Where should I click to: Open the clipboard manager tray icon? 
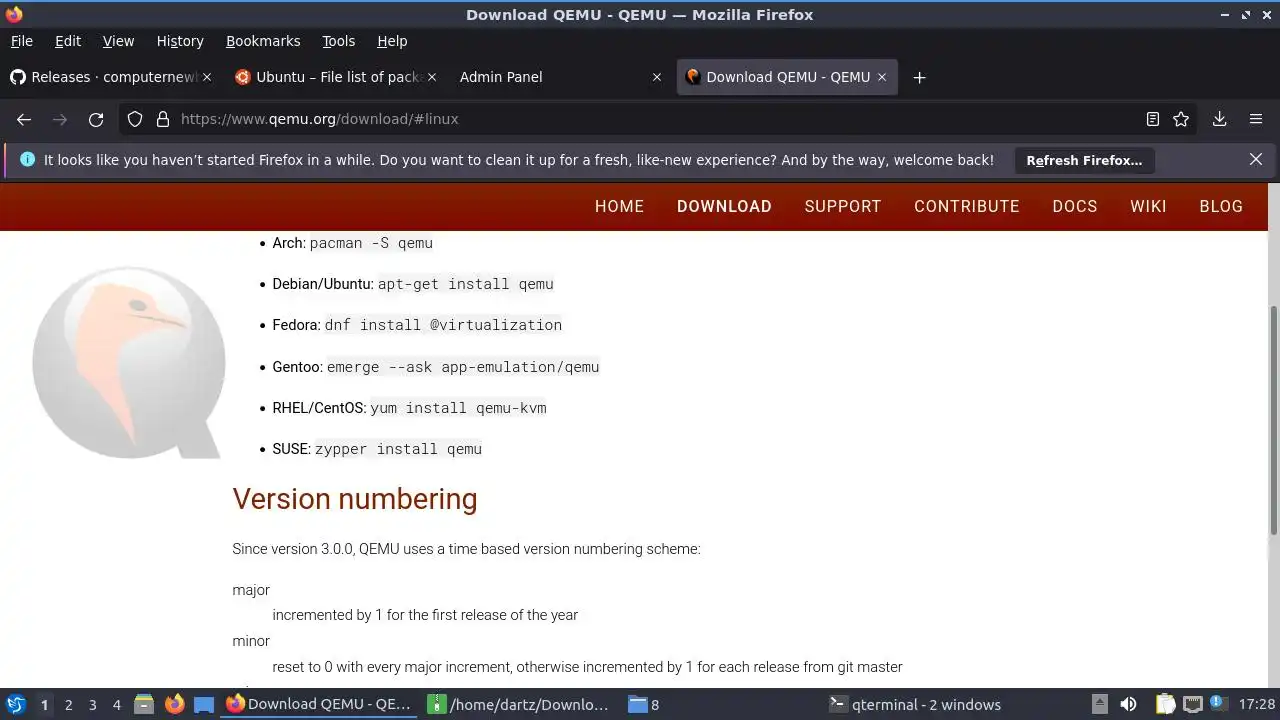pos(1165,704)
